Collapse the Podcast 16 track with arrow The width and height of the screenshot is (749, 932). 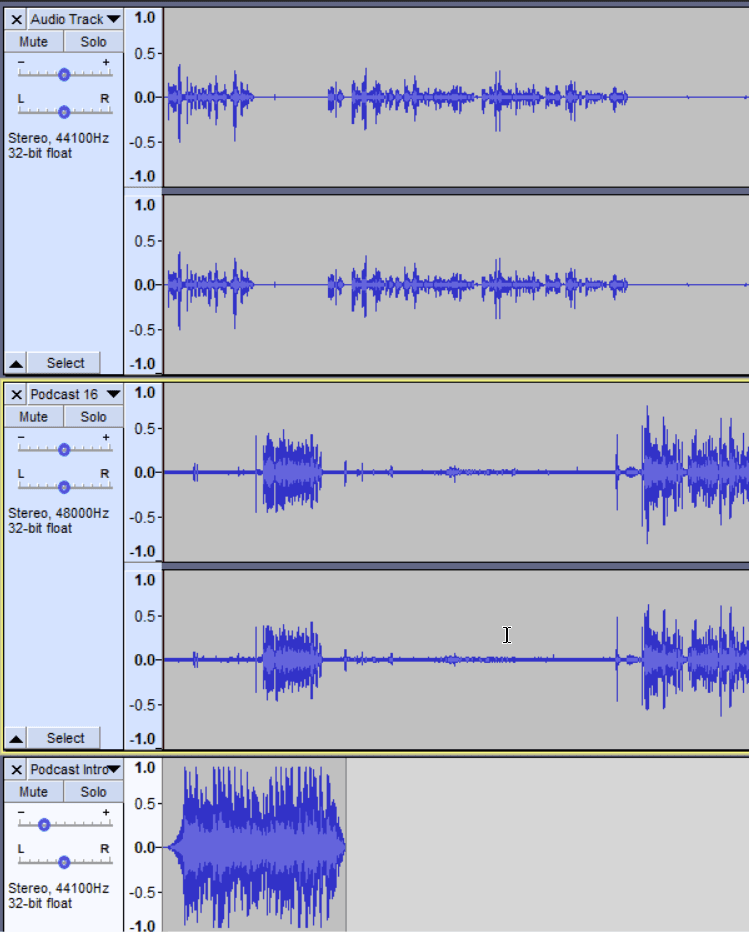tap(16, 738)
